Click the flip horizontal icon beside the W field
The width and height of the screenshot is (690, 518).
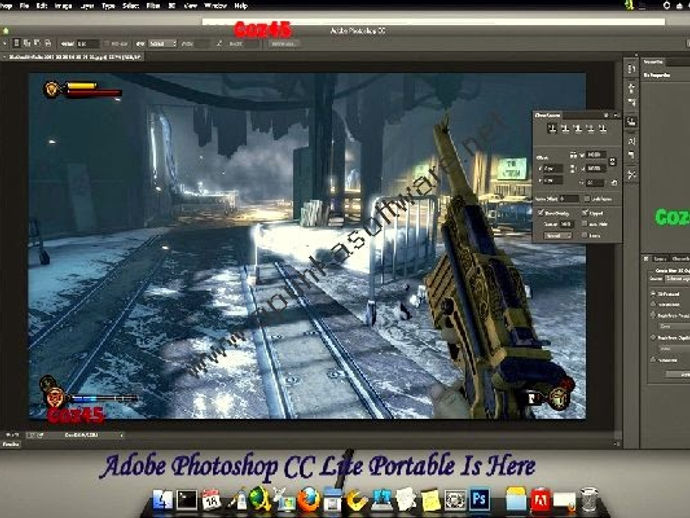573,155
